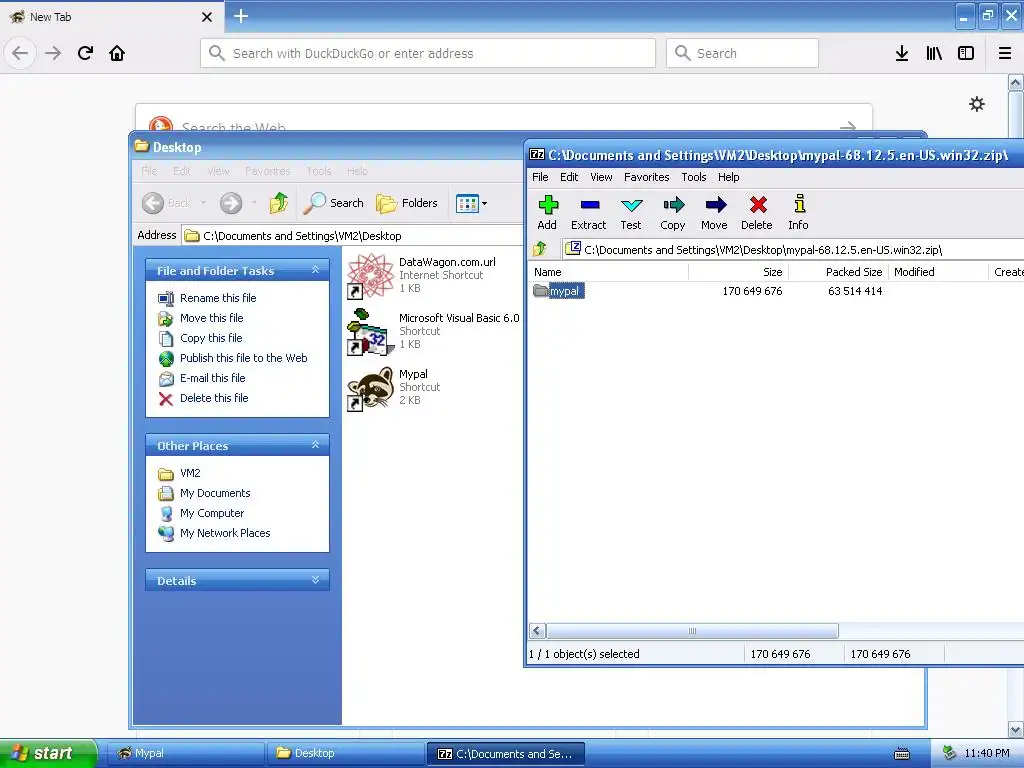The width and height of the screenshot is (1024, 768).
Task: Click the Explorer Forward button
Action: (x=231, y=203)
